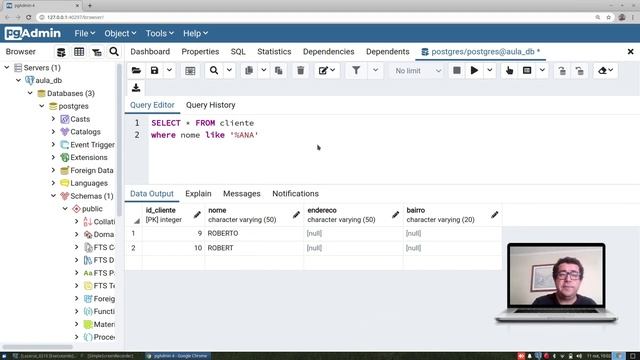
Task: Switch to the Properties tab
Action: click(x=200, y=52)
